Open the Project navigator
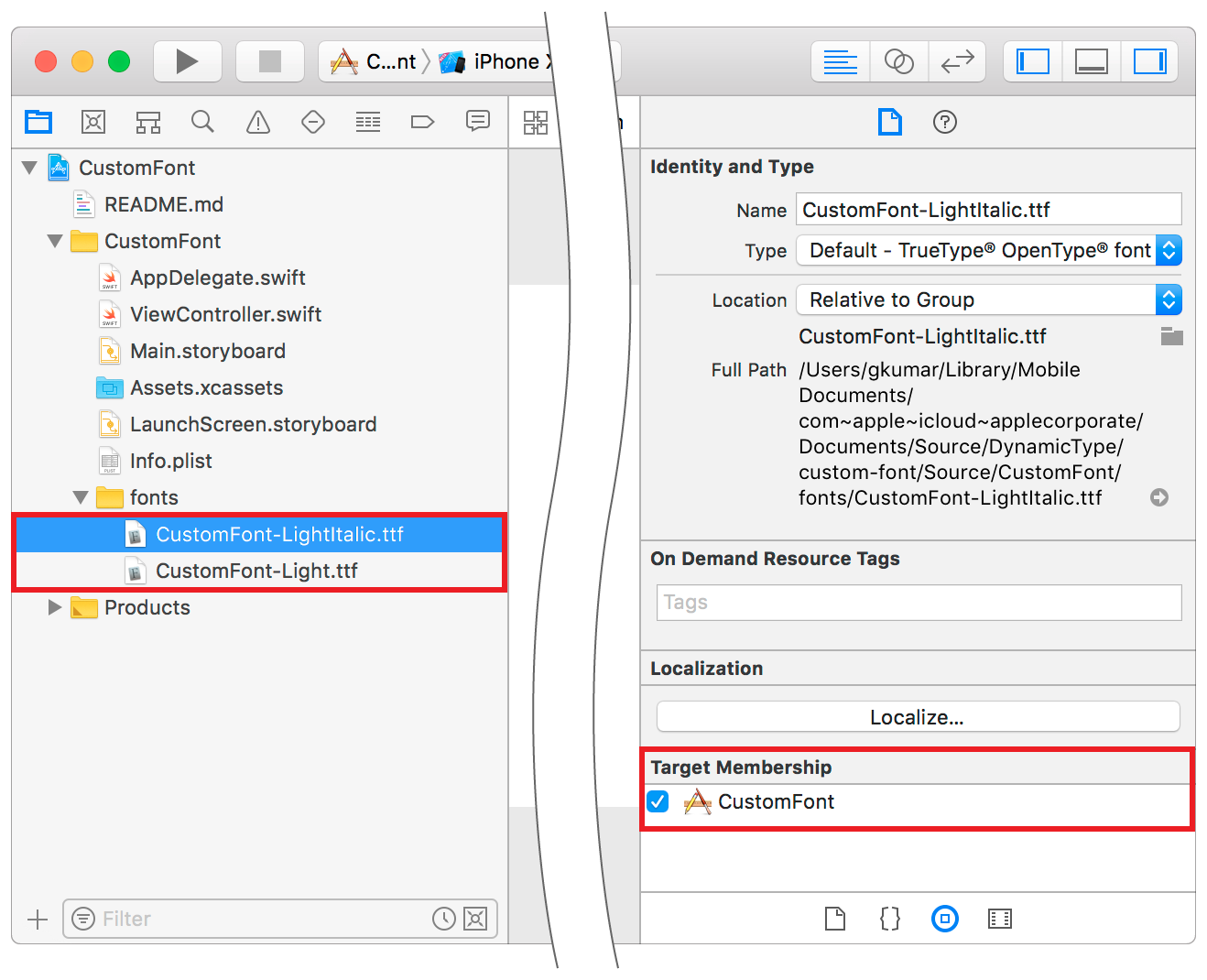 pos(38,122)
